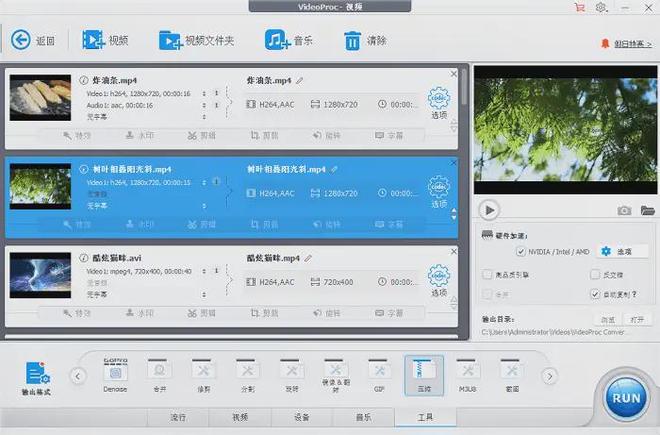Toggle the greyed-out merge checkbox
This screenshot has width=660, height=435.
coord(487,294)
